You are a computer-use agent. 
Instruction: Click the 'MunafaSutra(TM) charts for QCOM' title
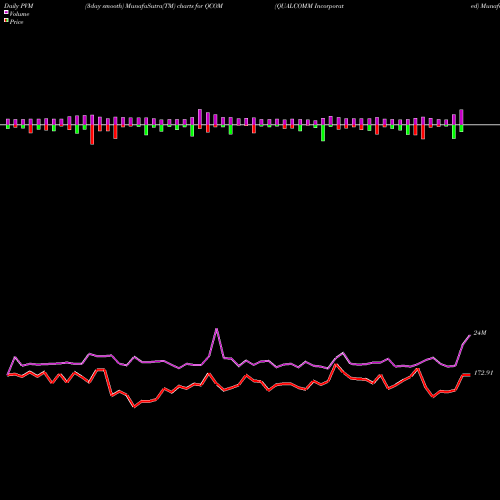[x=174, y=6]
